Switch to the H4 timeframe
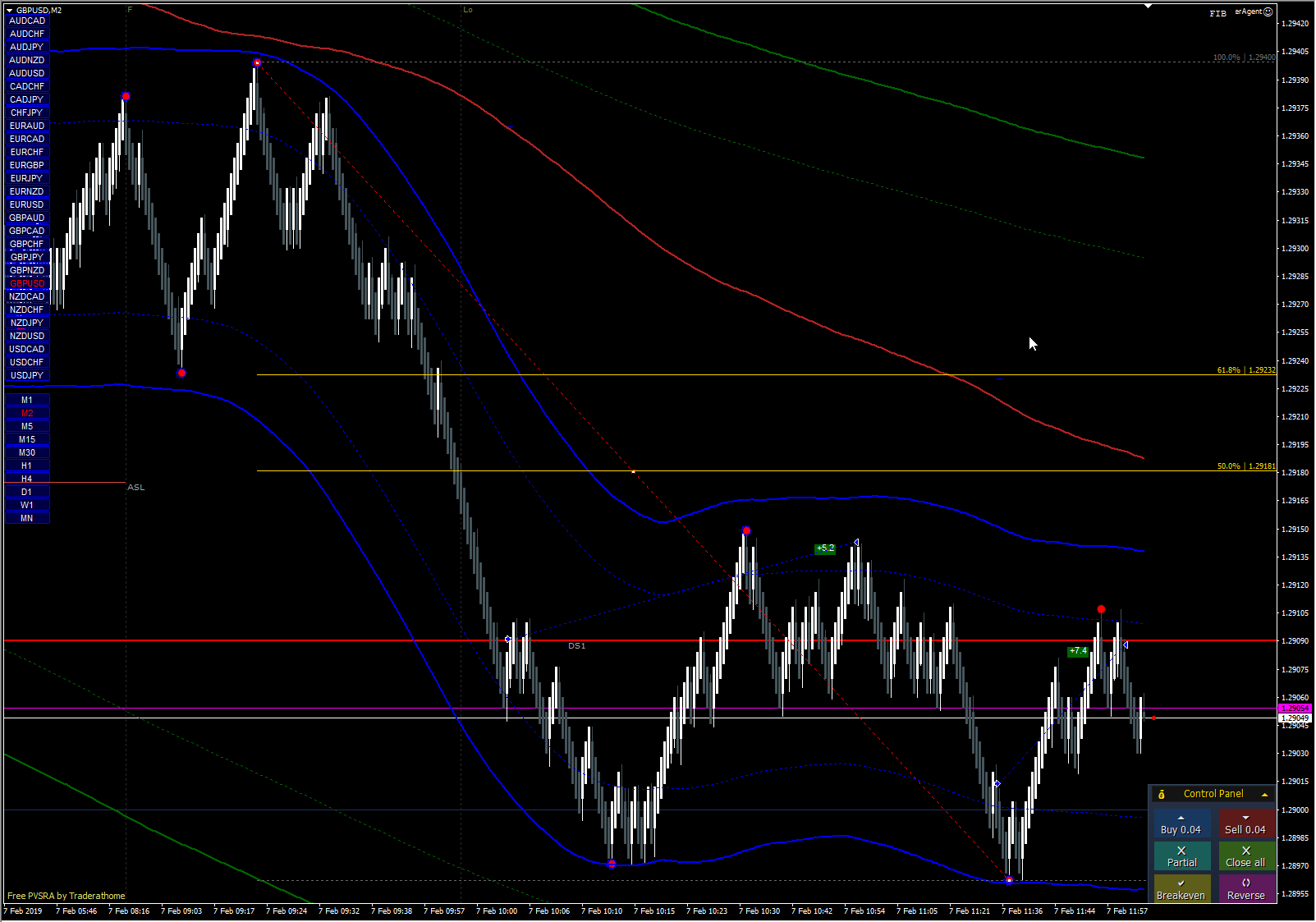 pos(27,479)
